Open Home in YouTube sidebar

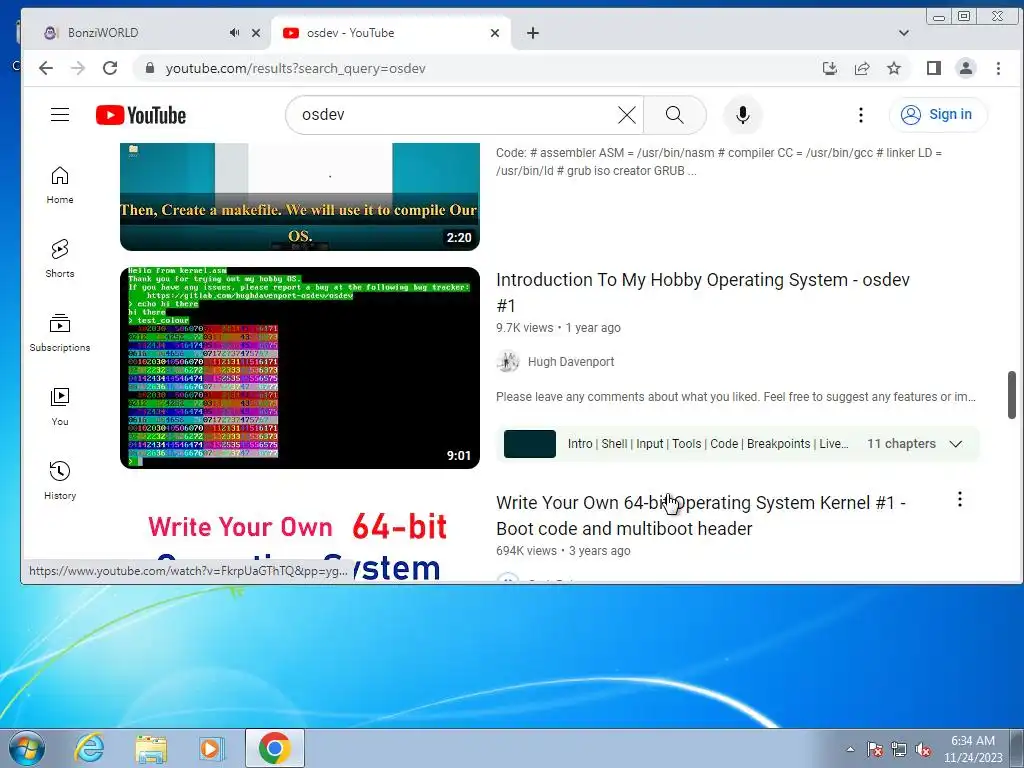(x=60, y=185)
